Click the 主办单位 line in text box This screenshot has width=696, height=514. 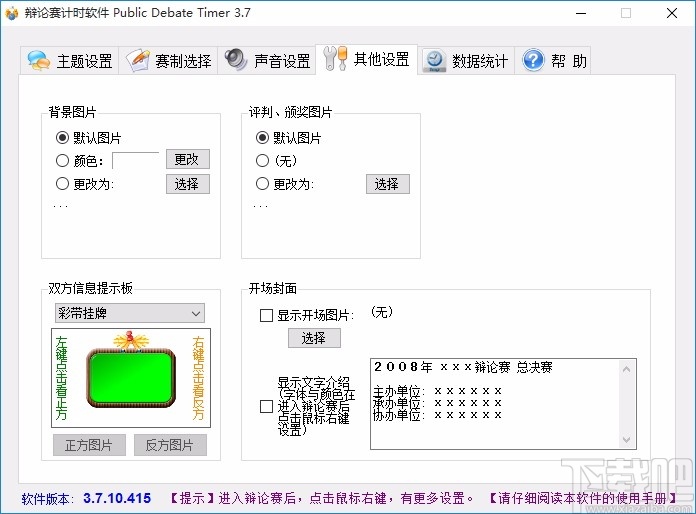tap(438, 391)
